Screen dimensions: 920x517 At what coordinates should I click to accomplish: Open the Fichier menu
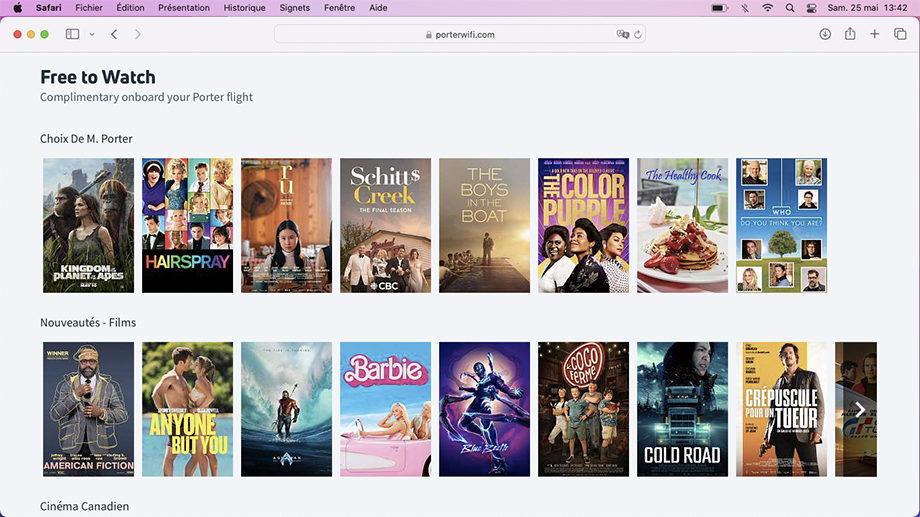click(x=89, y=8)
